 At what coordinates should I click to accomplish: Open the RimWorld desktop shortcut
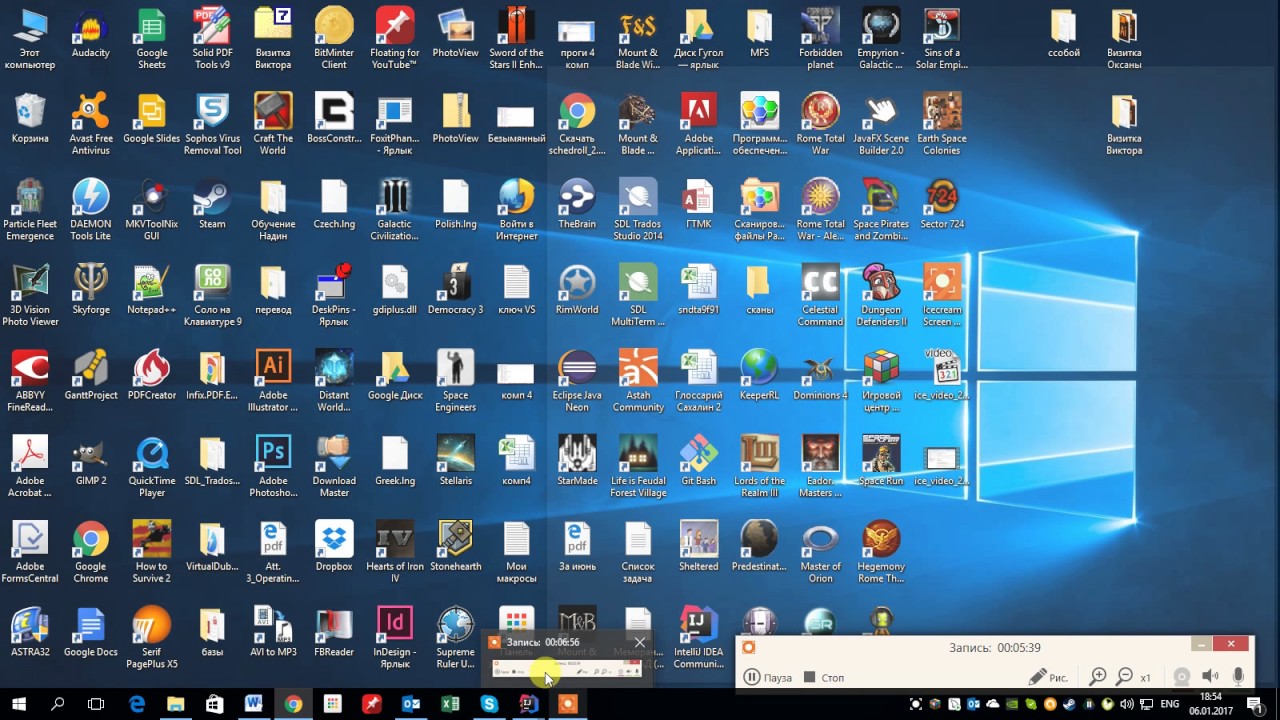(x=577, y=291)
